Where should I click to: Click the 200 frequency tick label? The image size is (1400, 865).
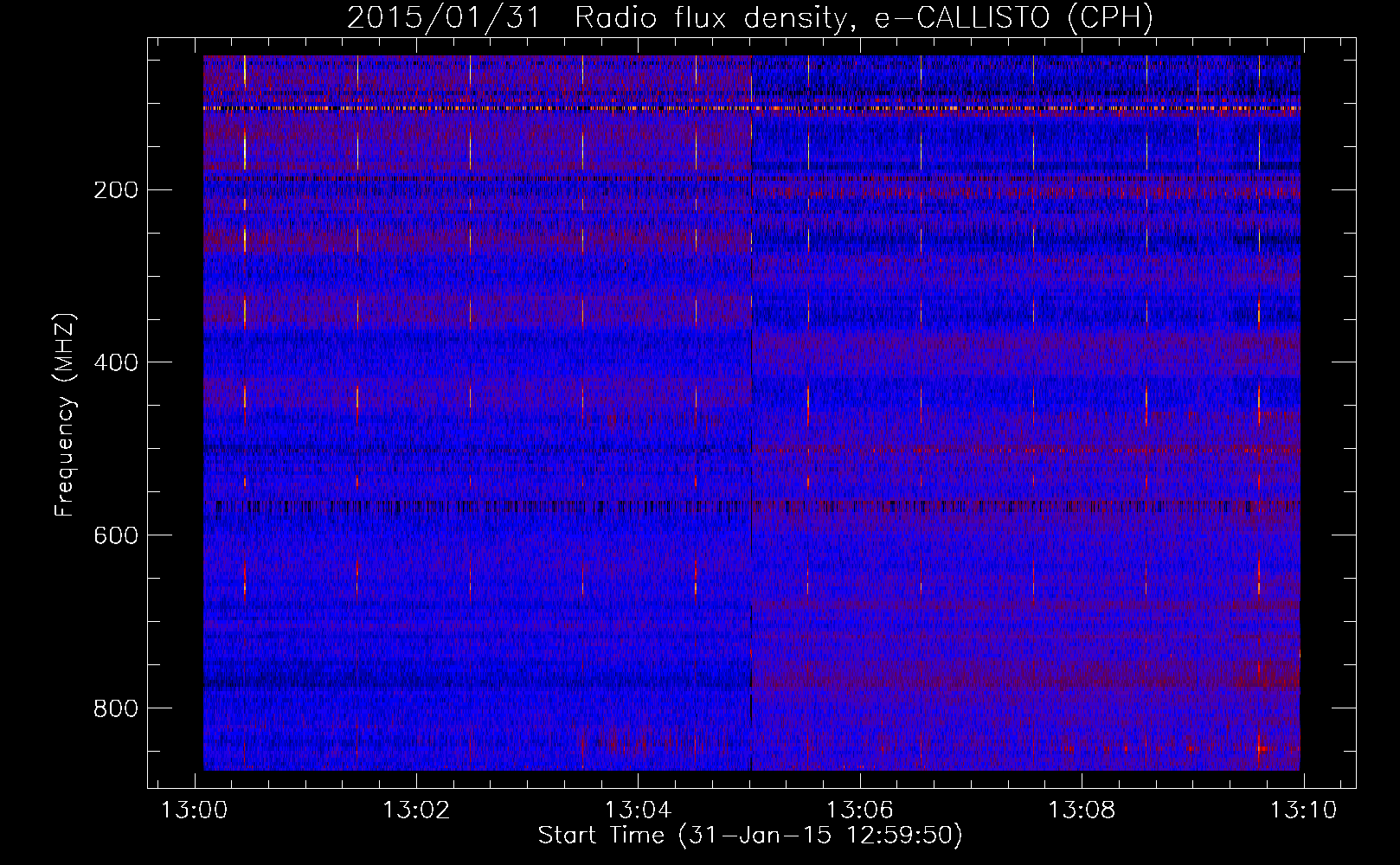click(x=116, y=189)
